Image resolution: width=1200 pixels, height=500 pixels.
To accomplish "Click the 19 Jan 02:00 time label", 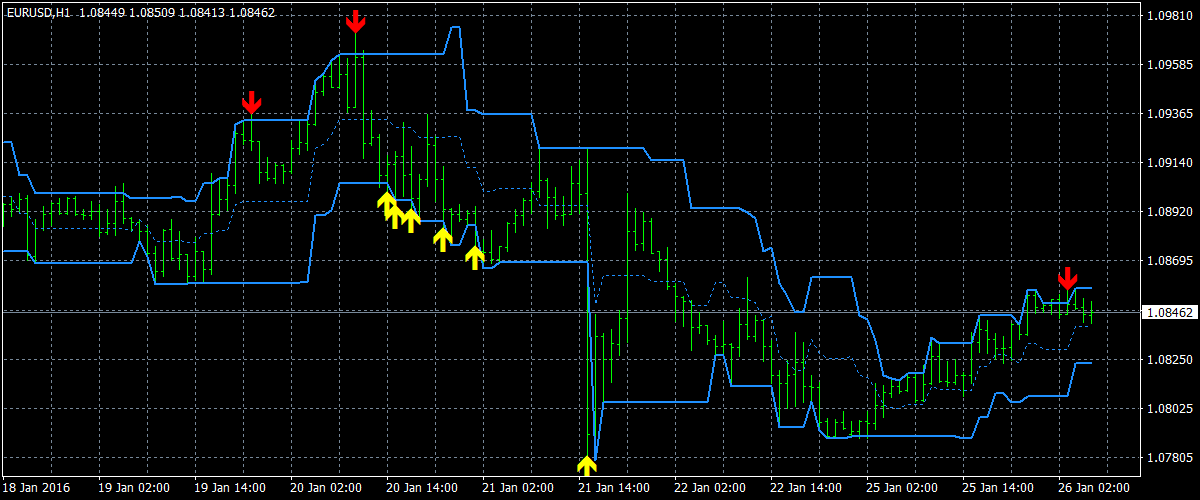I will click(135, 489).
